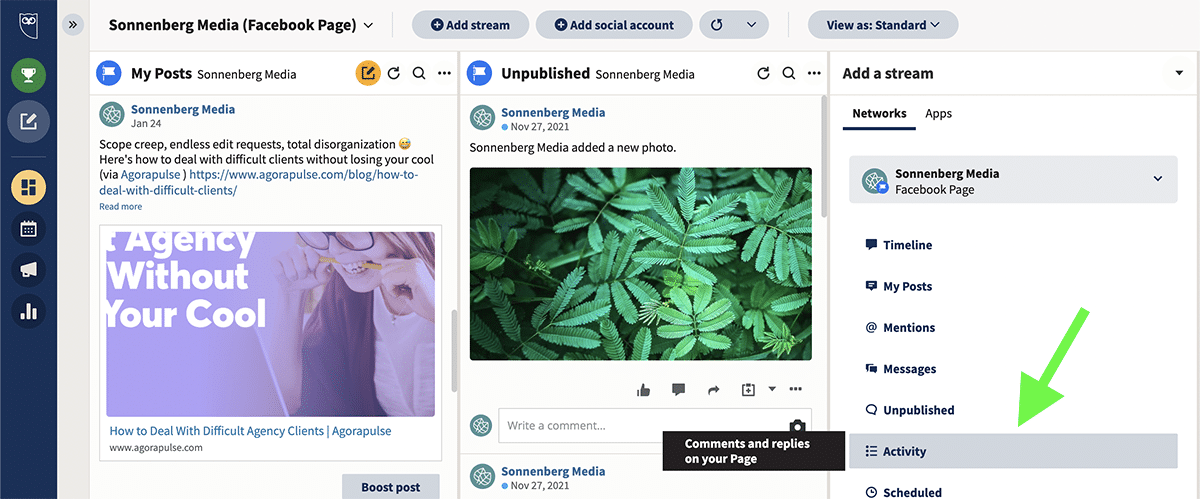
Task: Open the Agorapulse mention link
Action: pos(150,174)
